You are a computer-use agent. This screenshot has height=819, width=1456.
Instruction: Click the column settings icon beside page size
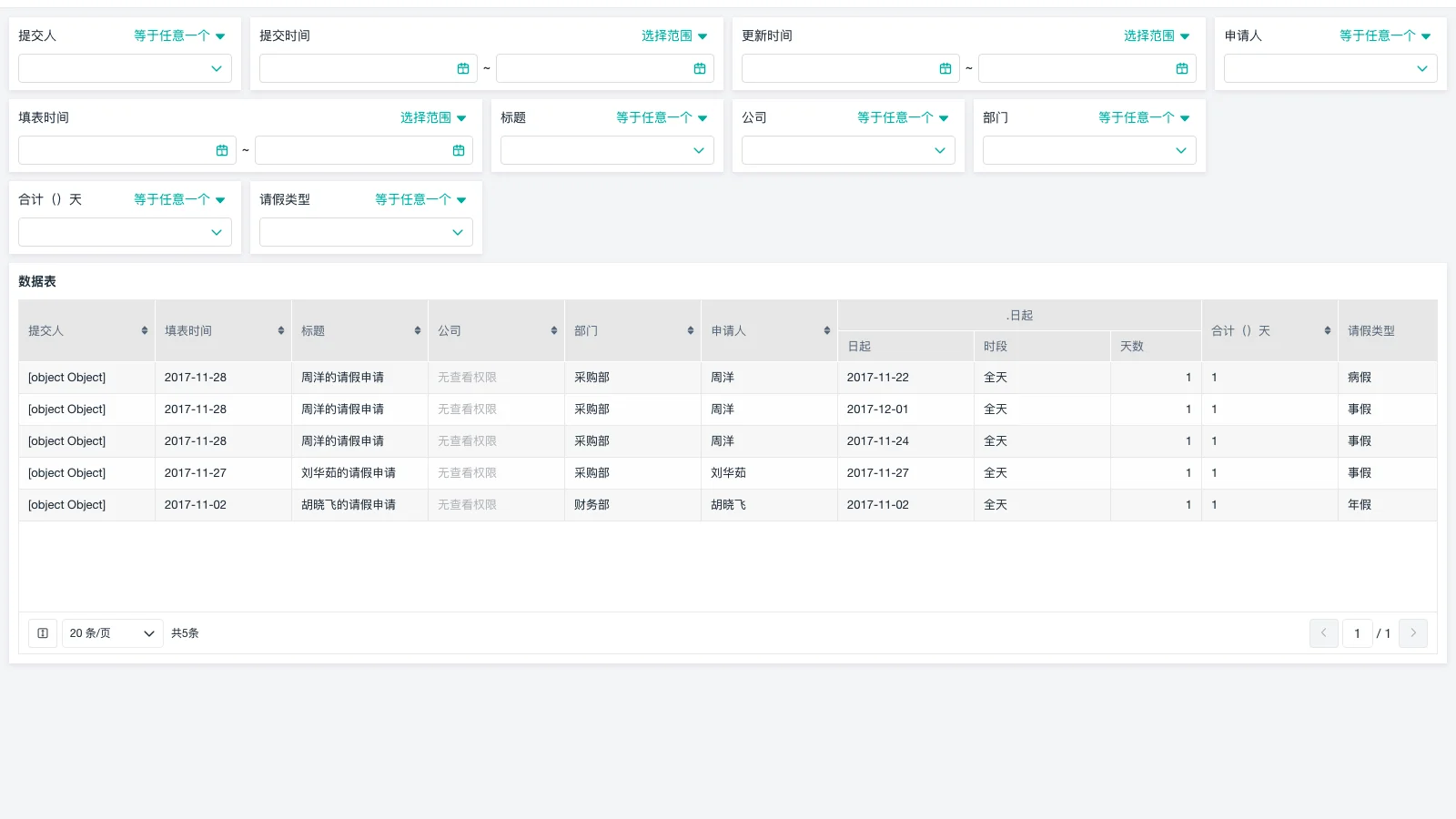(43, 633)
